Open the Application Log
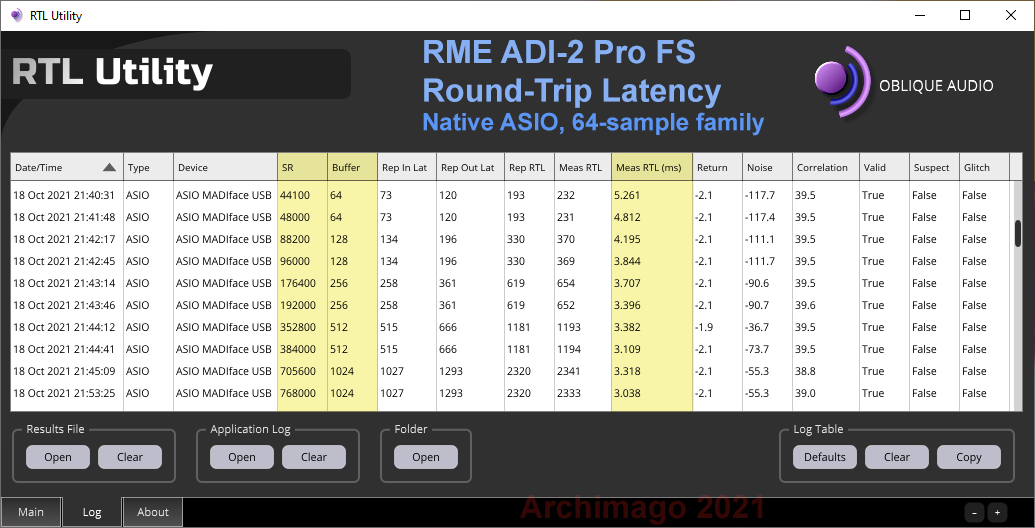 (242, 457)
